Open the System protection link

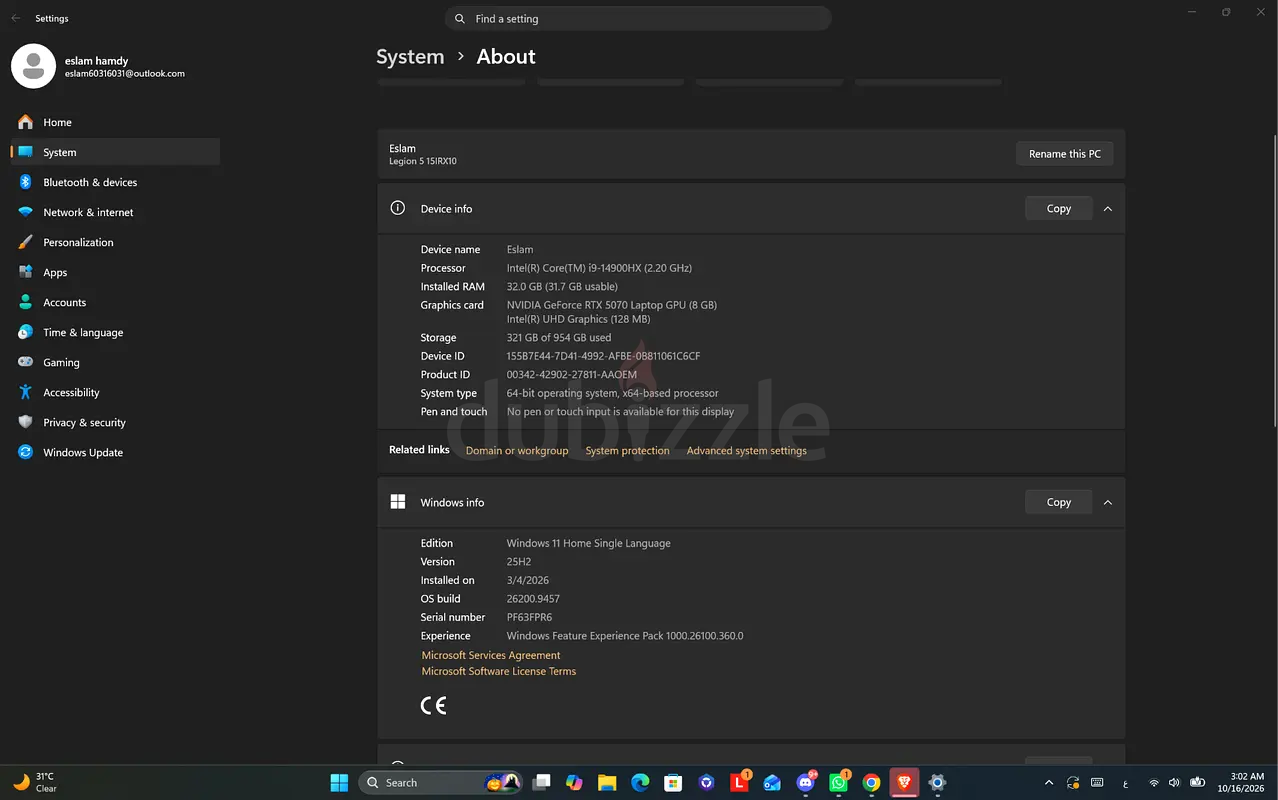pyautogui.click(x=627, y=451)
